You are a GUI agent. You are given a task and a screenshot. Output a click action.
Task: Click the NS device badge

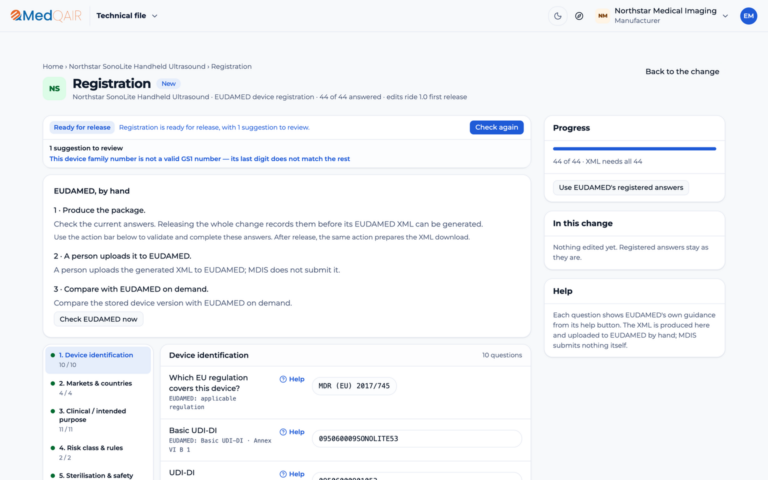[x=54, y=89]
